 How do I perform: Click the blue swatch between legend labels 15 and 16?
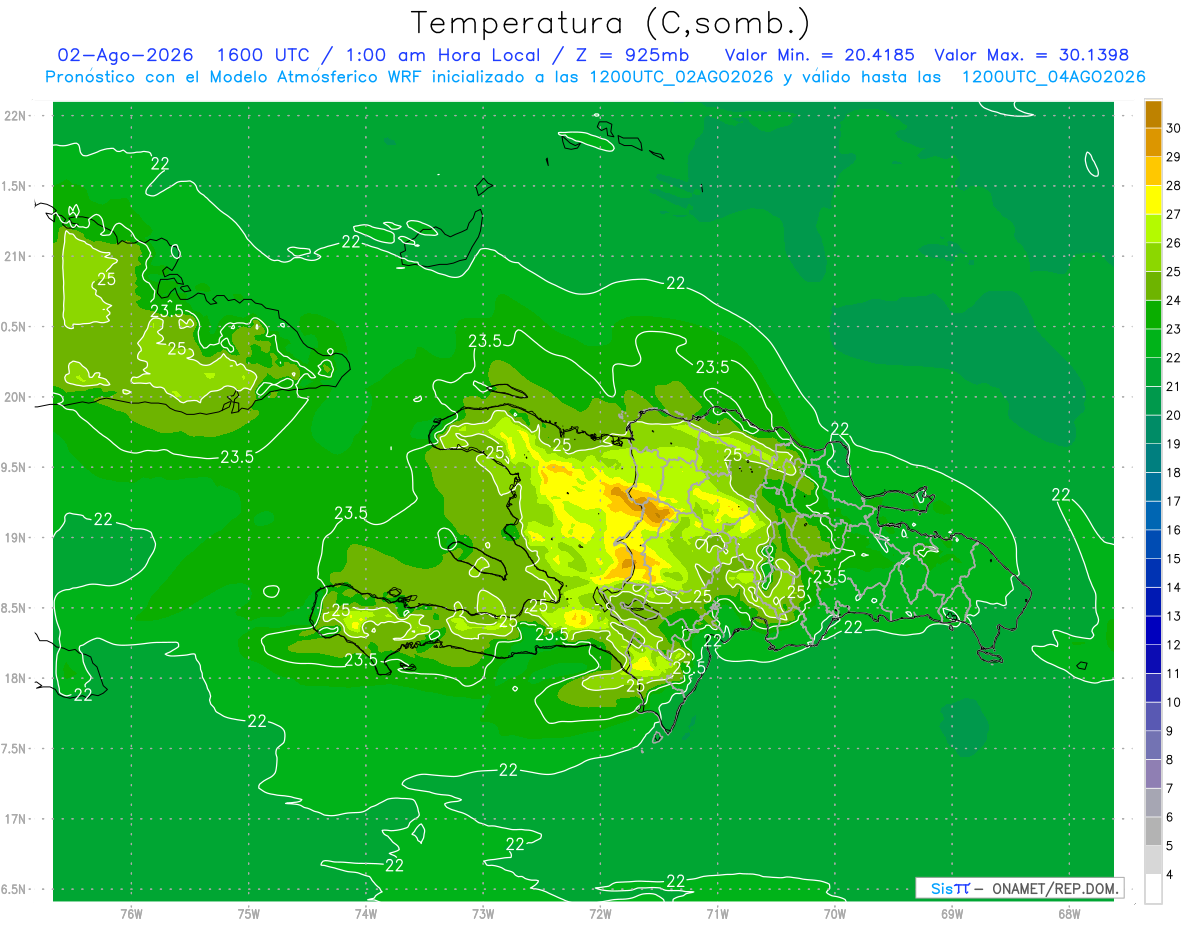1153,544
